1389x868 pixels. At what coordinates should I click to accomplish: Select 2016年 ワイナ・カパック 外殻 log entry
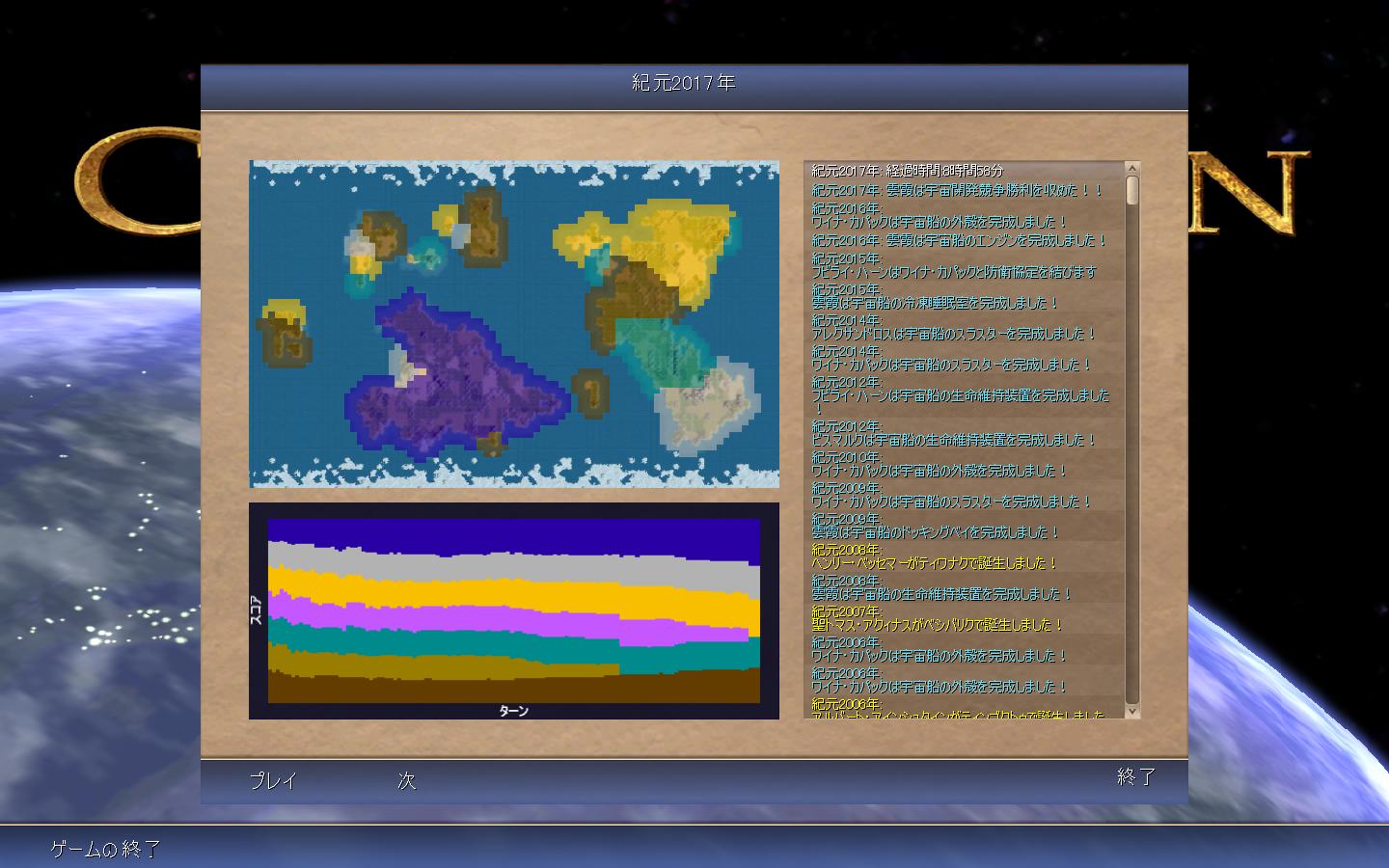[x=965, y=215]
